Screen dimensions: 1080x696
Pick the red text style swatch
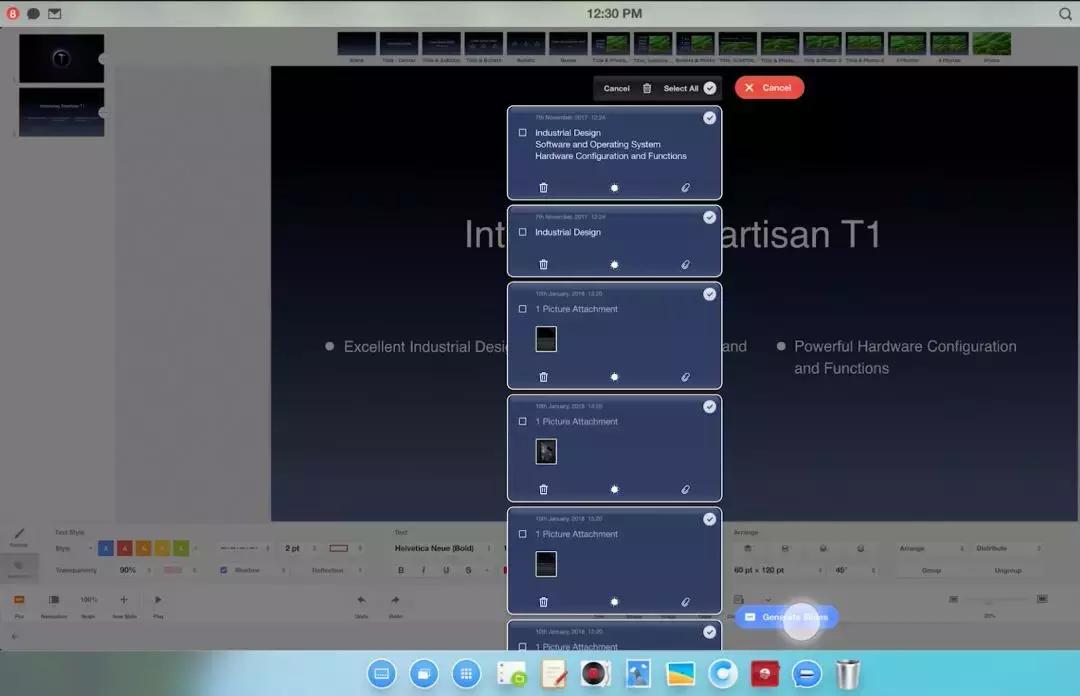tap(125, 548)
